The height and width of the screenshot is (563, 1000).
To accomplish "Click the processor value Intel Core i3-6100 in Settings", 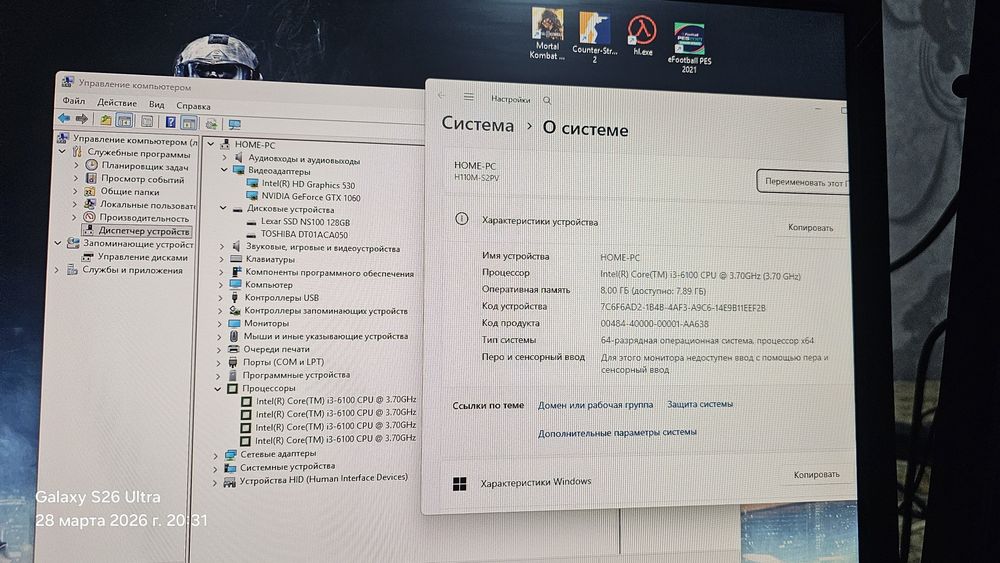I will click(x=700, y=275).
